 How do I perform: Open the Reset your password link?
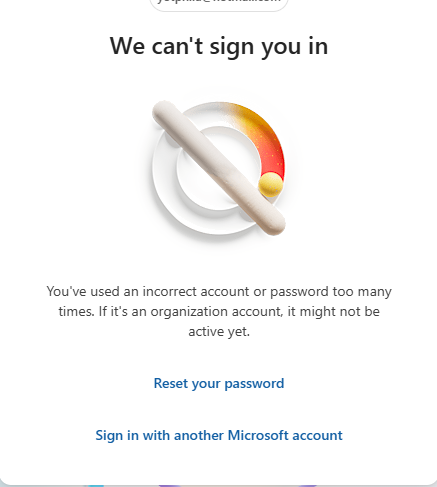[x=219, y=383]
